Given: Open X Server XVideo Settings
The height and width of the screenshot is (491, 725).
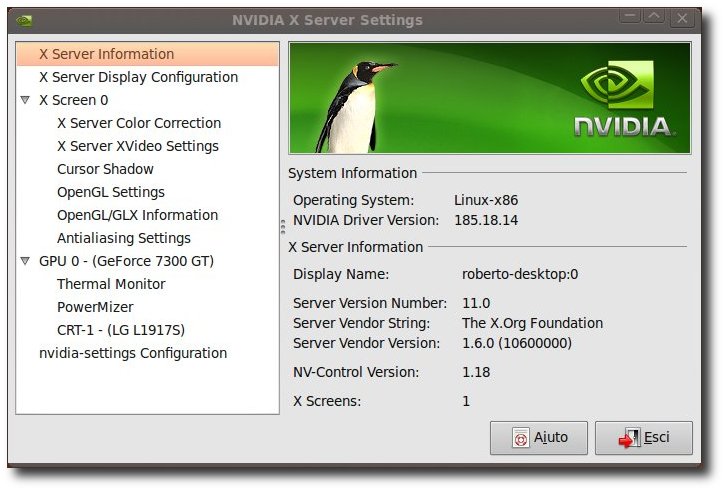Looking at the screenshot, I should 138,146.
